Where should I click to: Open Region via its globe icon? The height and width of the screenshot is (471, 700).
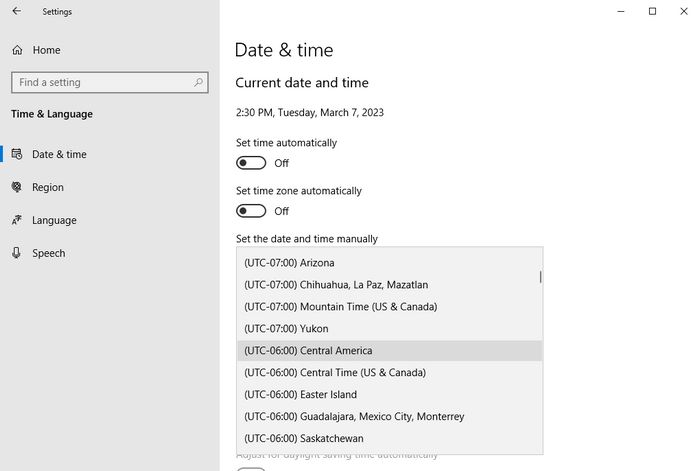pos(17,188)
